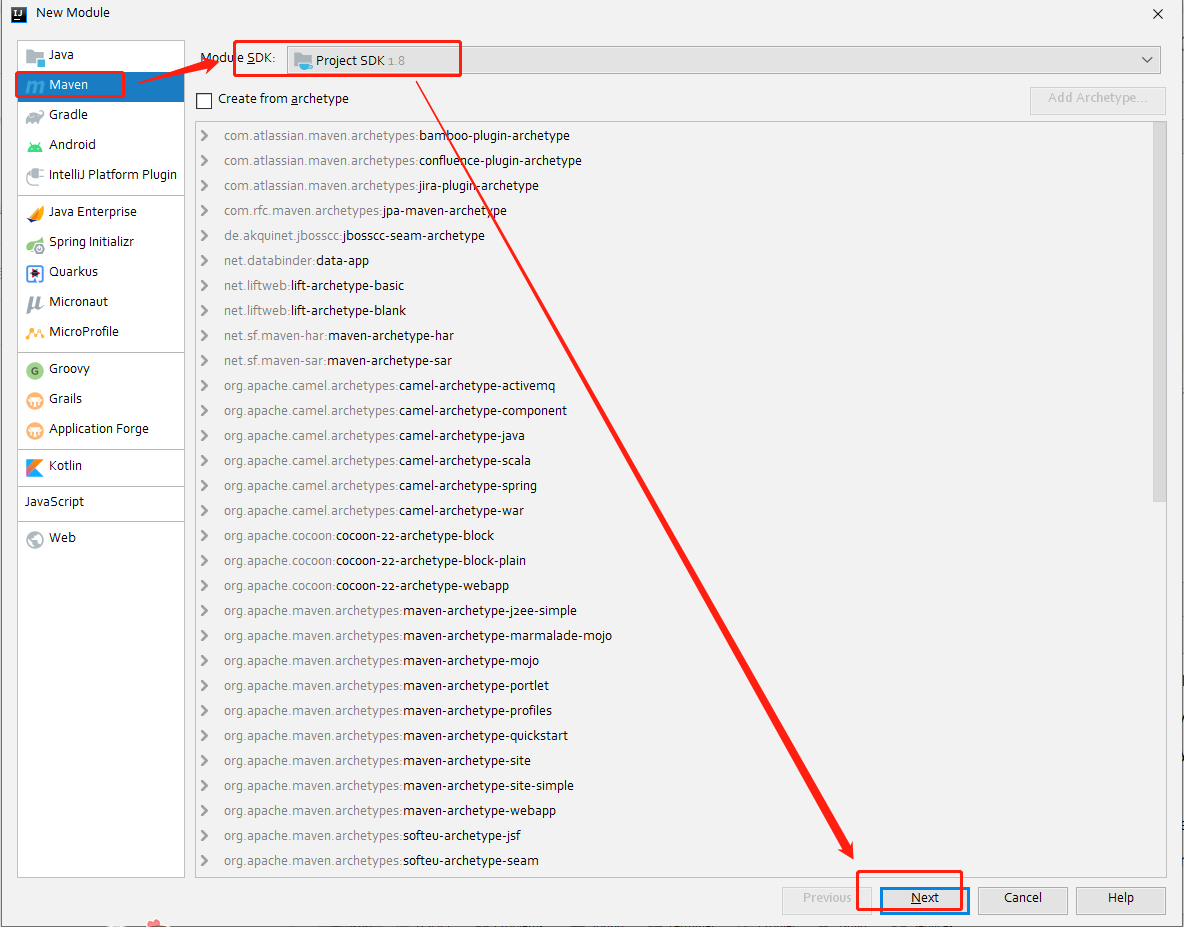Choose Kotlin module type label
This screenshot has height=927, width=1184.
66,466
